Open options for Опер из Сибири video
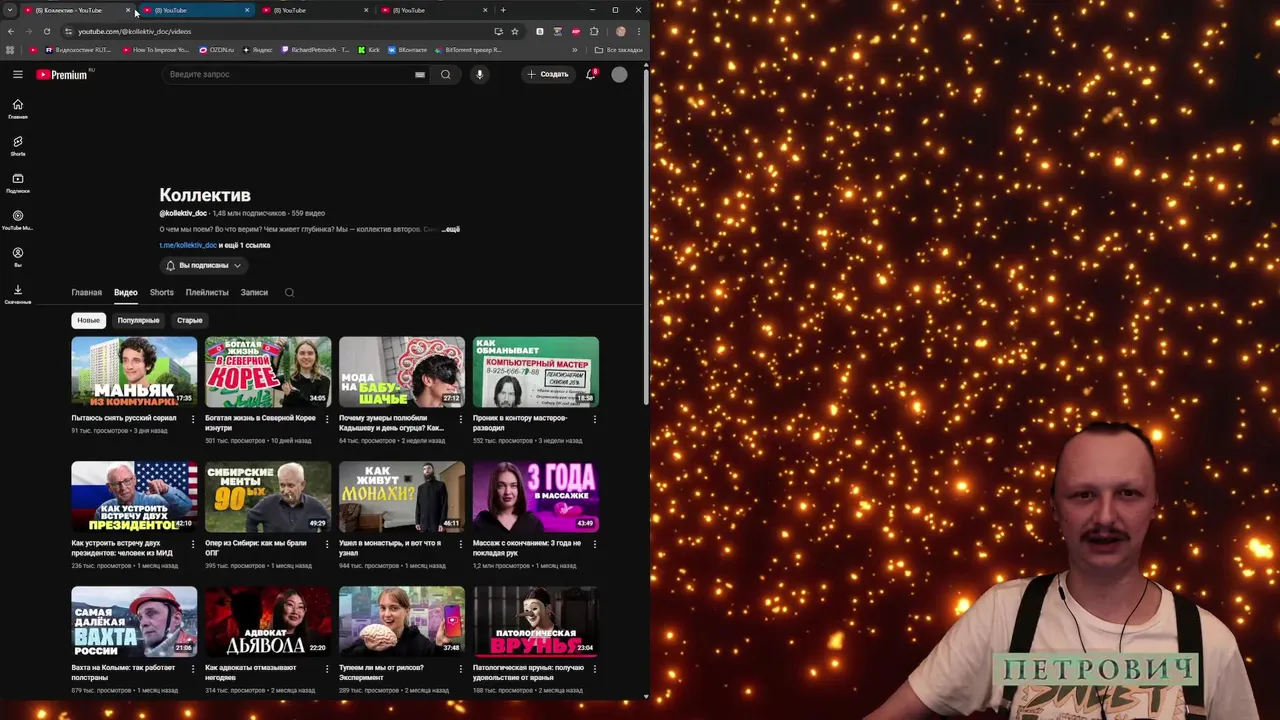This screenshot has height=720, width=1280. click(x=327, y=544)
